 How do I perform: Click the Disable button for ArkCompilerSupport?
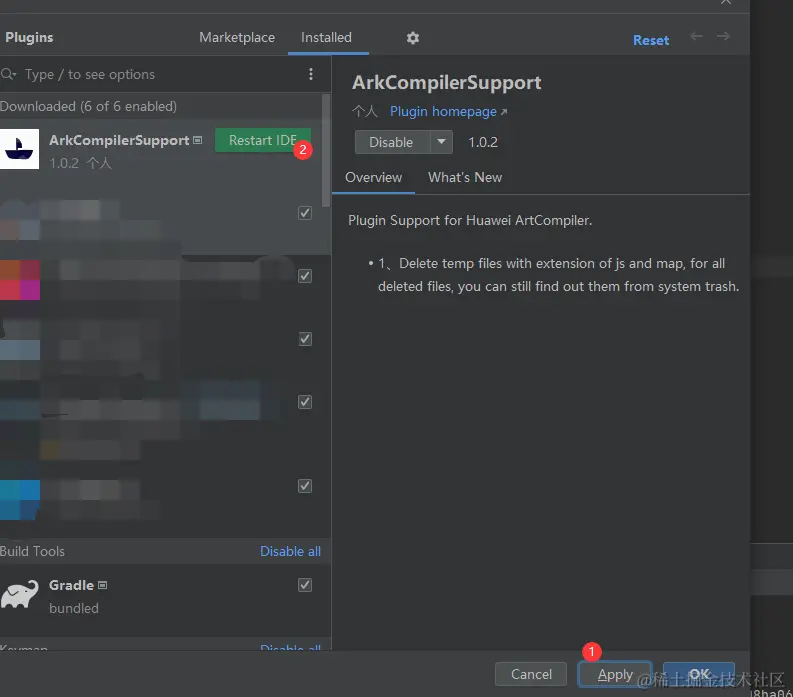392,142
